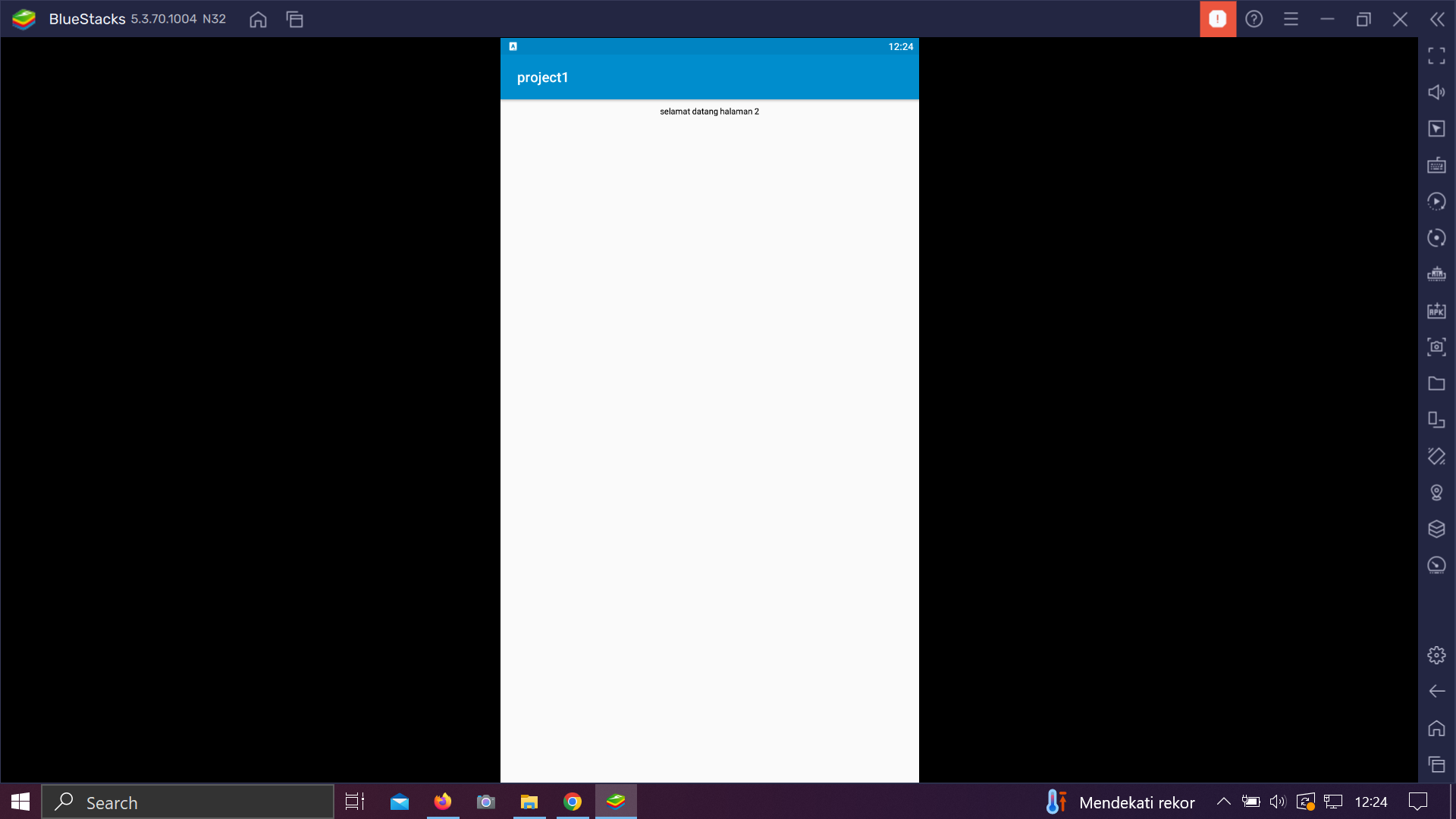Viewport: 1456px width, 819px height.
Task: Open multi-instance manager layers icon
Action: (1436, 529)
